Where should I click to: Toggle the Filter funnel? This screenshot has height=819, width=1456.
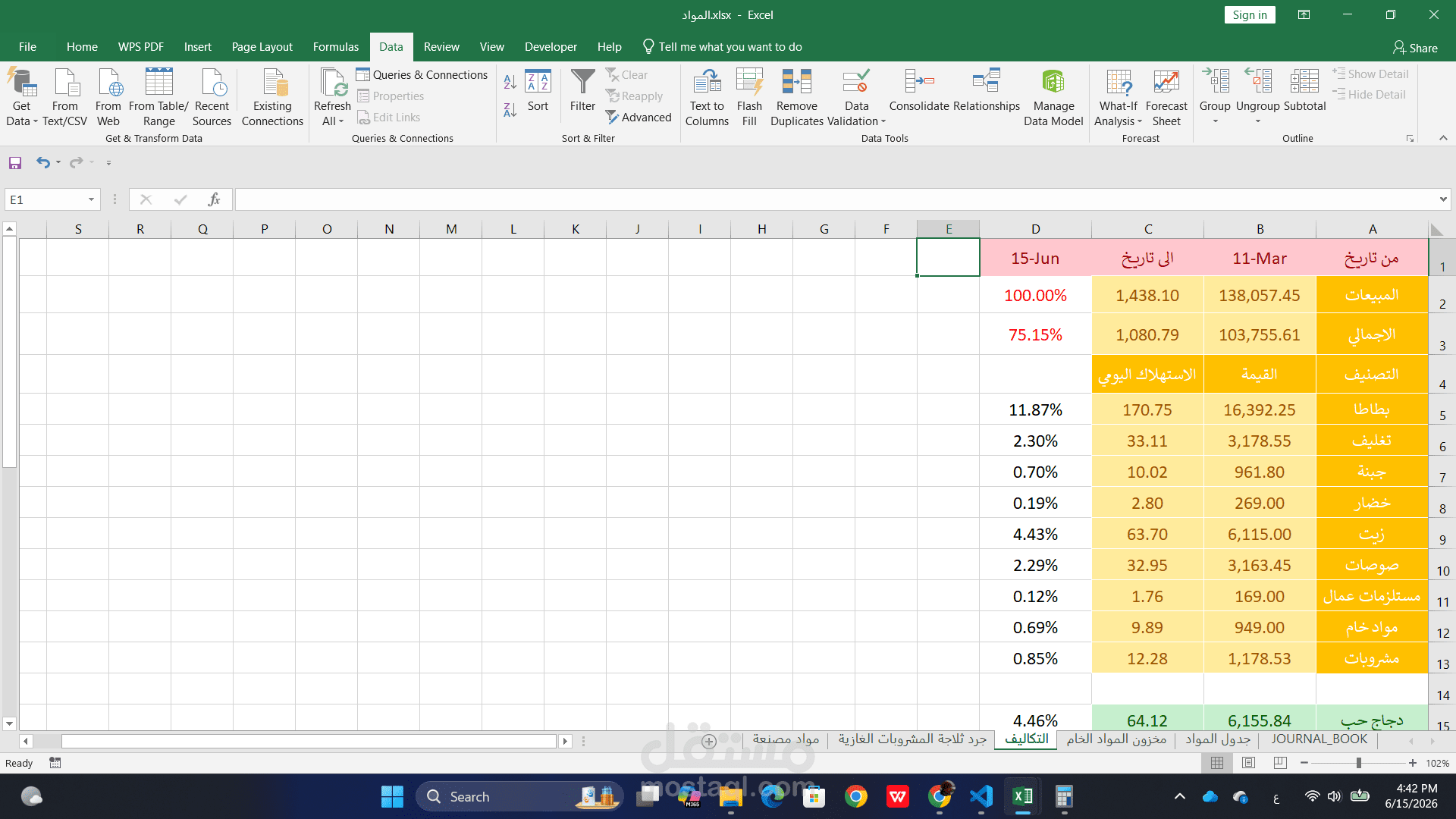point(582,91)
